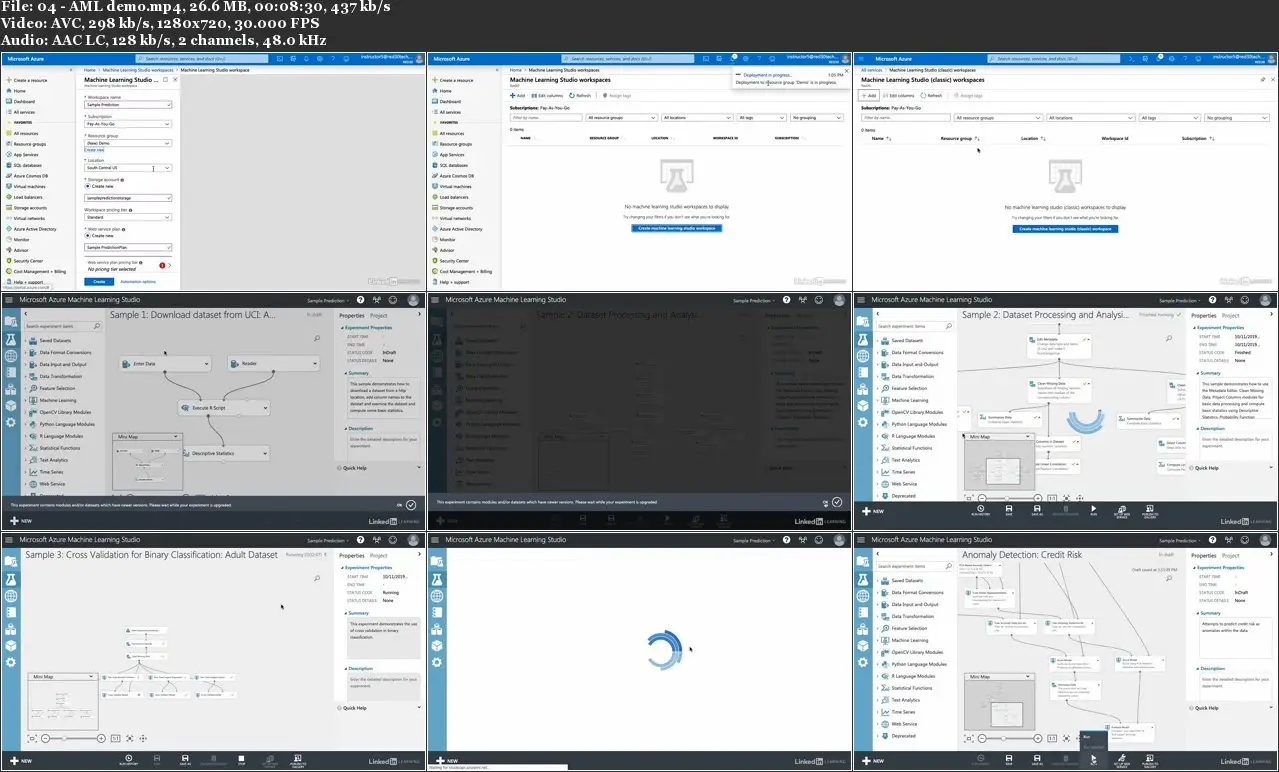This screenshot has height=772, width=1279.
Task: Expand Saved Datasets in Sample 1 frame
Action: click(x=26, y=340)
